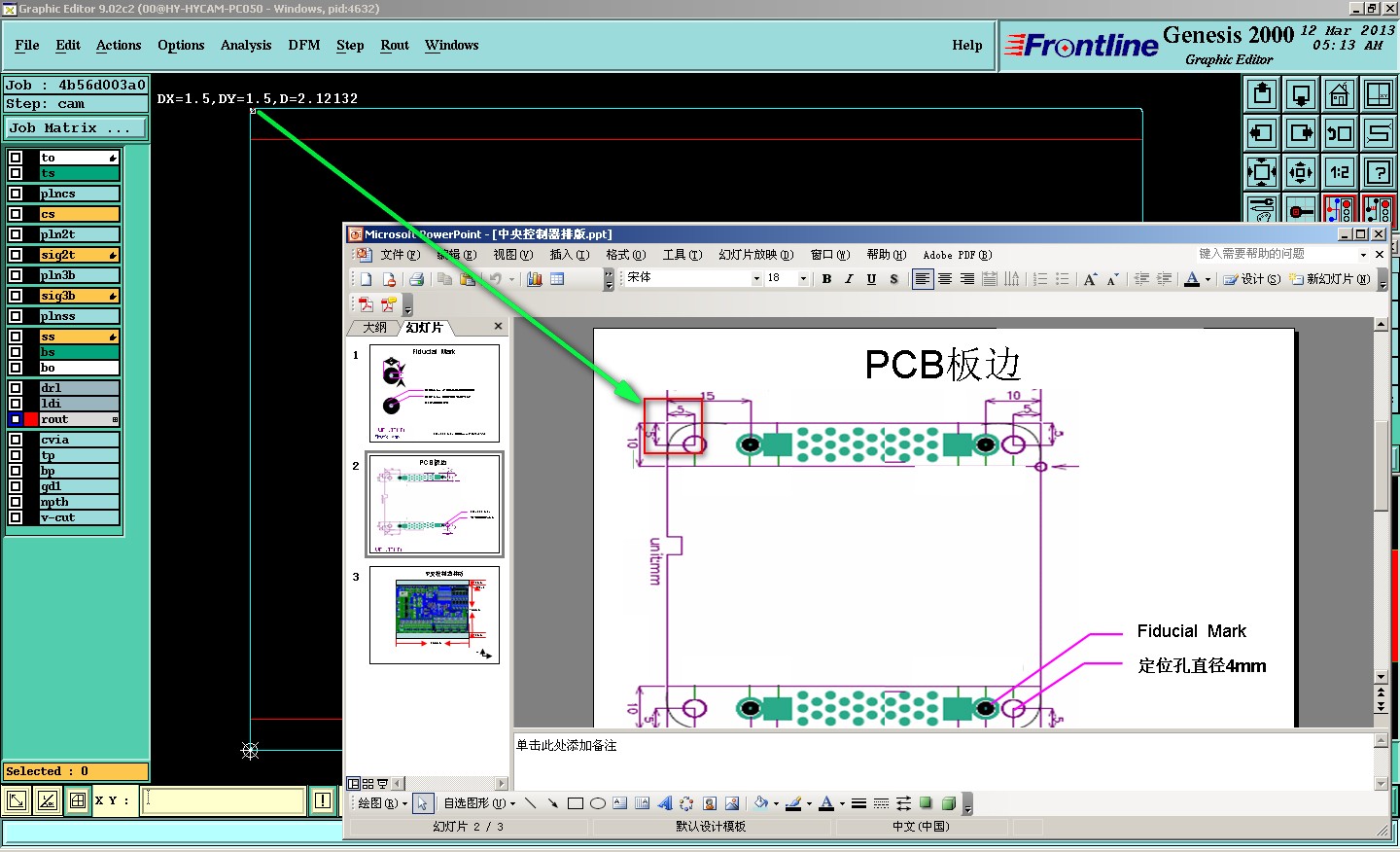Click the Underline button in PowerPoint toolbar

tap(871, 279)
